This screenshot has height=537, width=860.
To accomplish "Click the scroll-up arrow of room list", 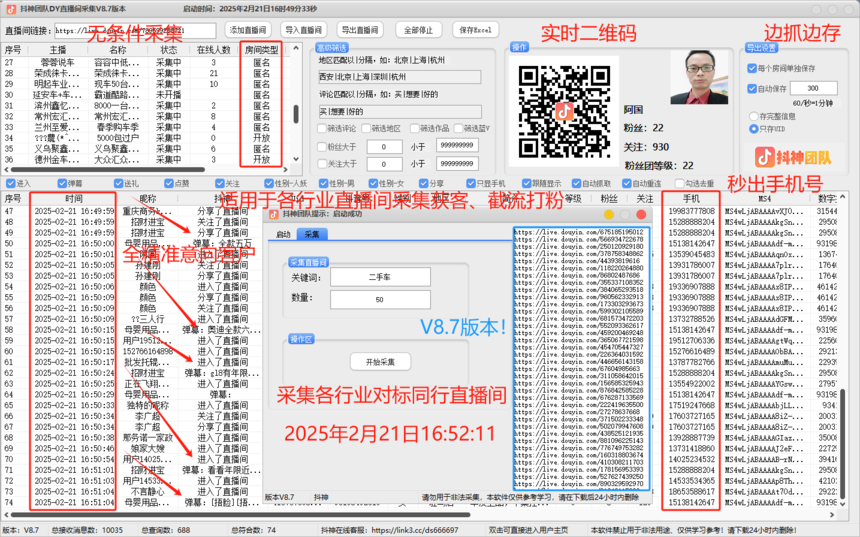I will (296, 48).
